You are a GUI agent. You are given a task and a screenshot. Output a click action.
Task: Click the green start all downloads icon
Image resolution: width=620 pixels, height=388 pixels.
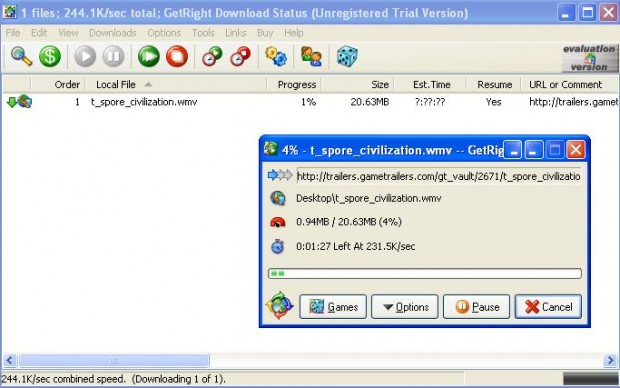pyautogui.click(x=149, y=56)
